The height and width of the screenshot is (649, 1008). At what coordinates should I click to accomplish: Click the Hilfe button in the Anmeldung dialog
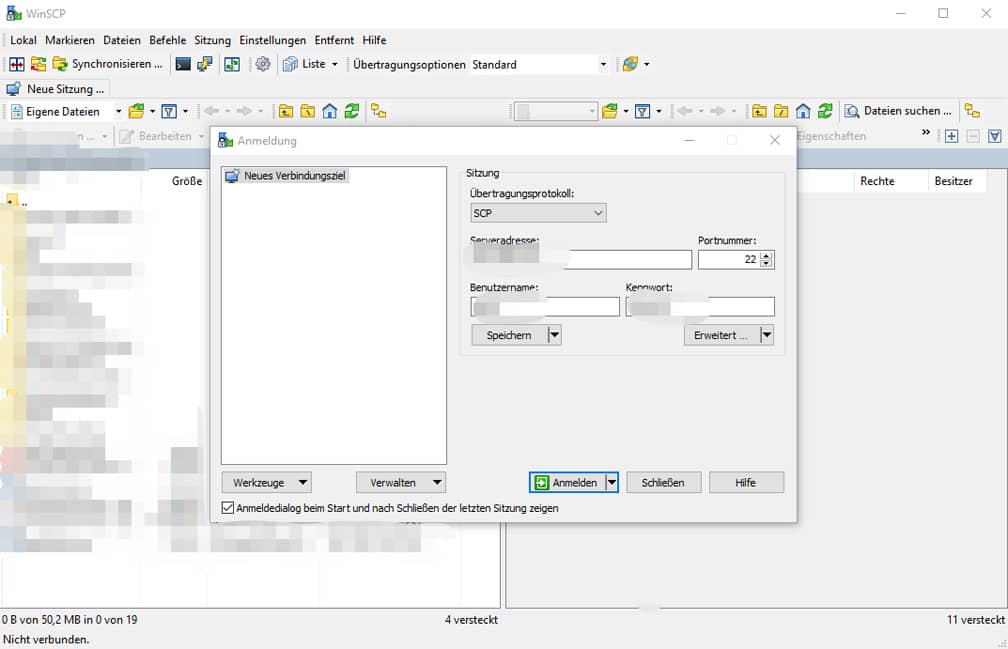[746, 483]
